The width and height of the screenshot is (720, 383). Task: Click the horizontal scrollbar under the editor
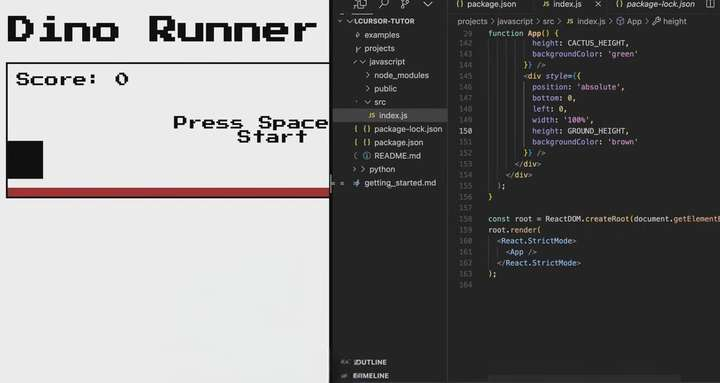point(583,379)
